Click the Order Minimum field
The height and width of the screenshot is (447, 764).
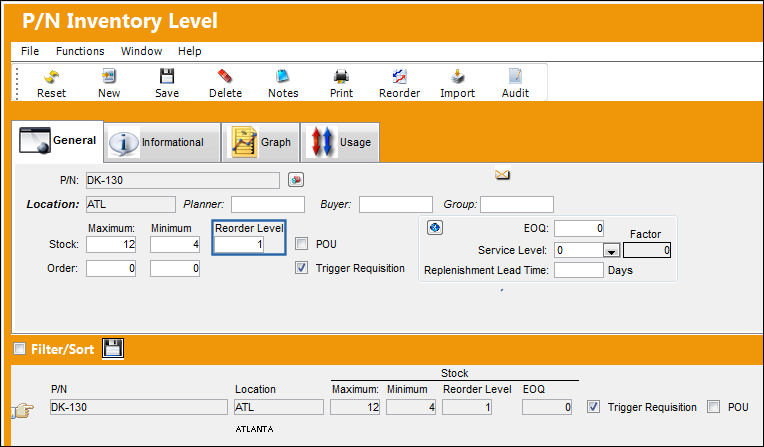(175, 268)
